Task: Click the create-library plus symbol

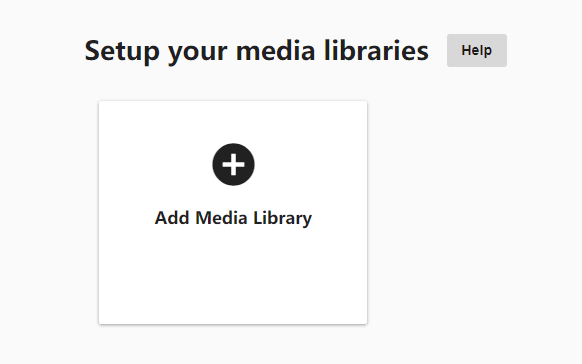Action: [233, 164]
